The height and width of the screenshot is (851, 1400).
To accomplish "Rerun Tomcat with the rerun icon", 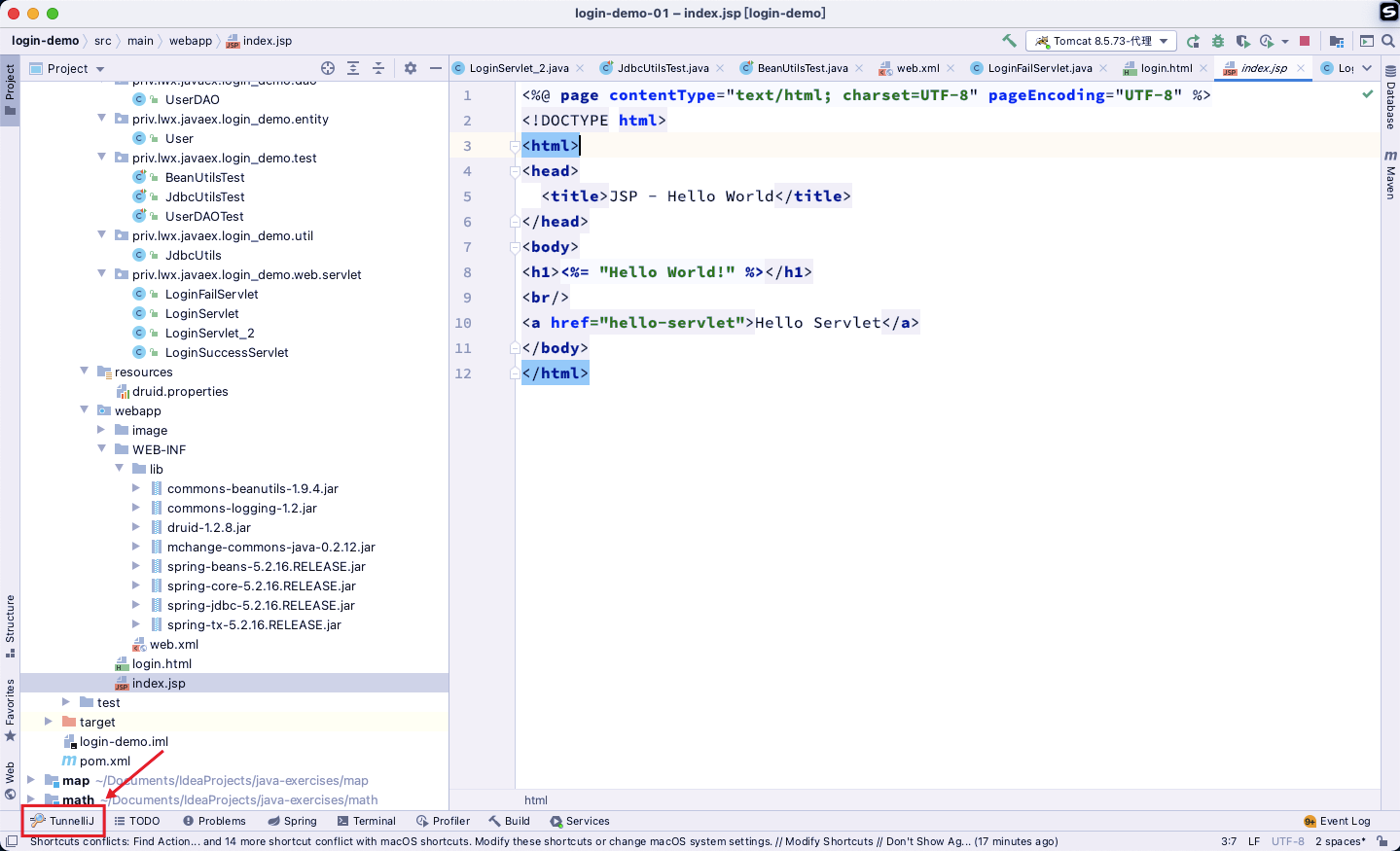I will click(1194, 41).
